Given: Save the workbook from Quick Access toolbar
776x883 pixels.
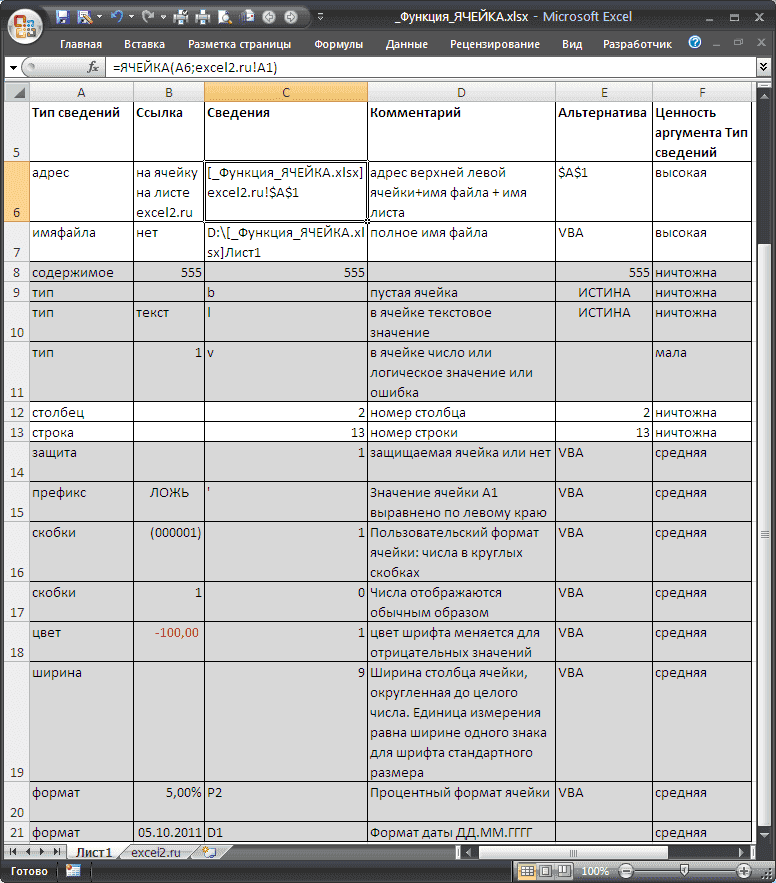Looking at the screenshot, I should coord(63,17).
